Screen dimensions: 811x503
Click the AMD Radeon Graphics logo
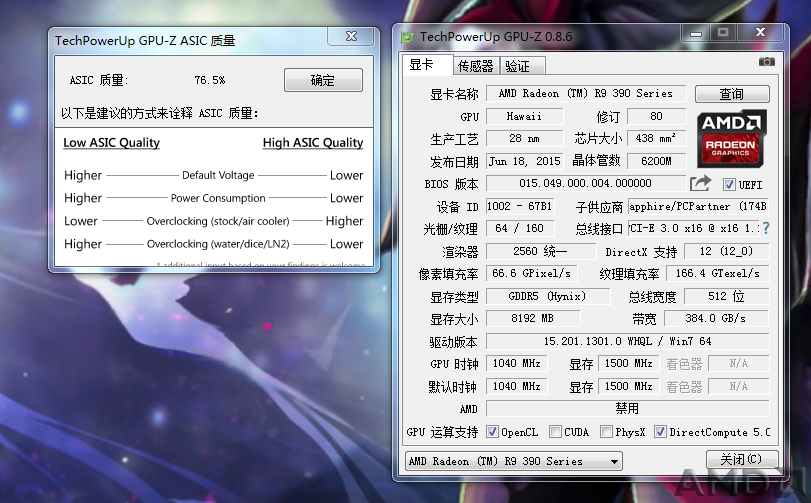tap(731, 139)
